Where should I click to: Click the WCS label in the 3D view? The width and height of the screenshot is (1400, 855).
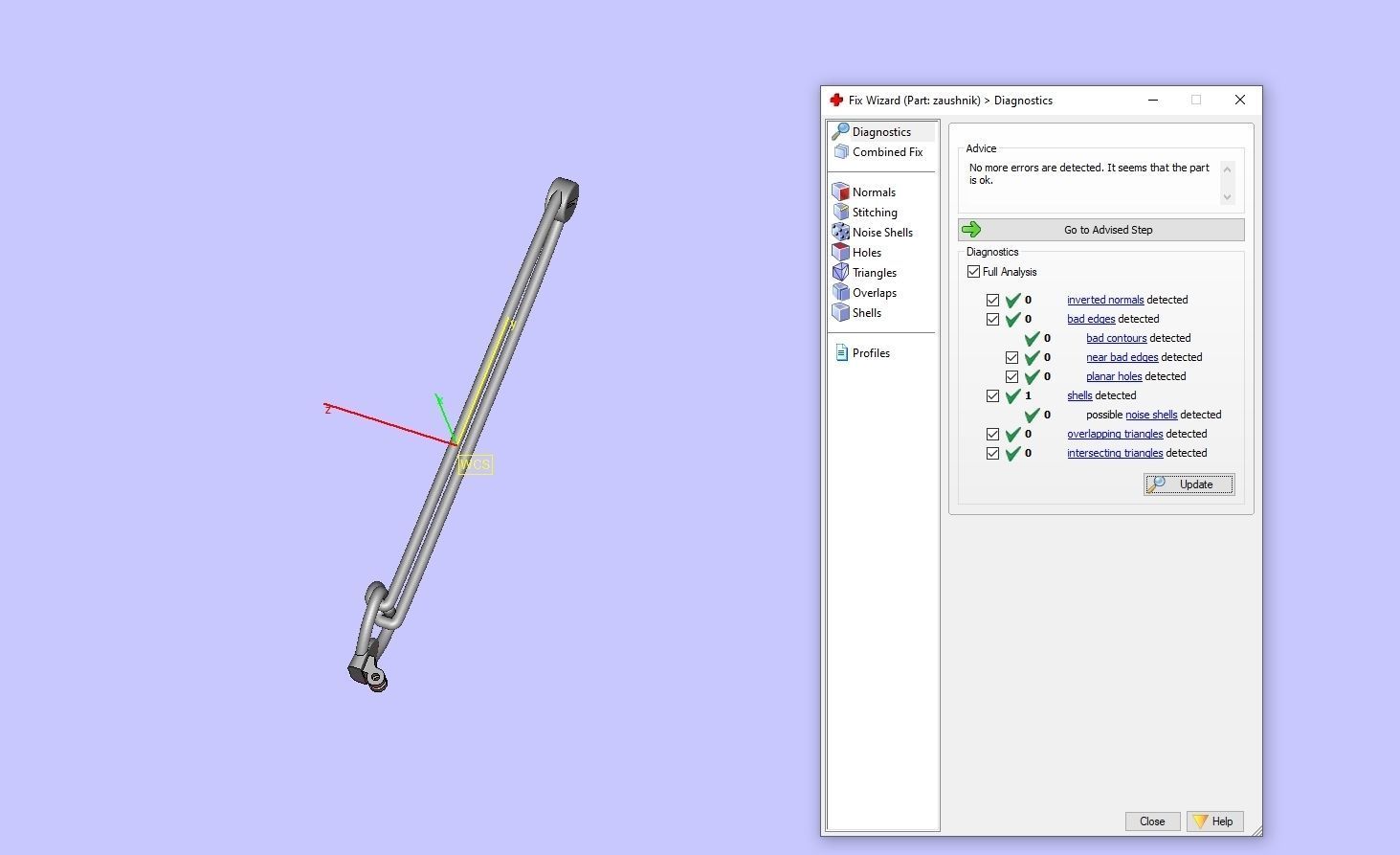point(476,464)
